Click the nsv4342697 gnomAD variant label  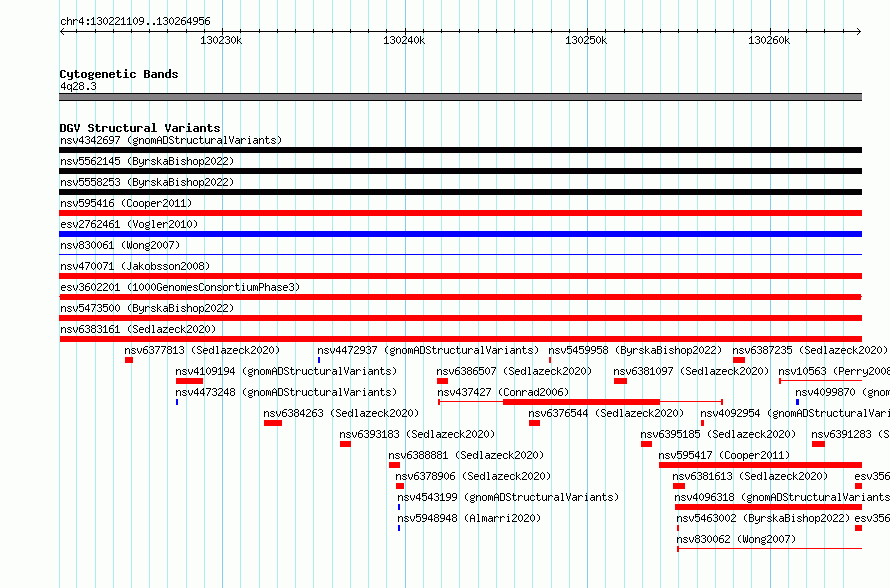[x=171, y=140]
